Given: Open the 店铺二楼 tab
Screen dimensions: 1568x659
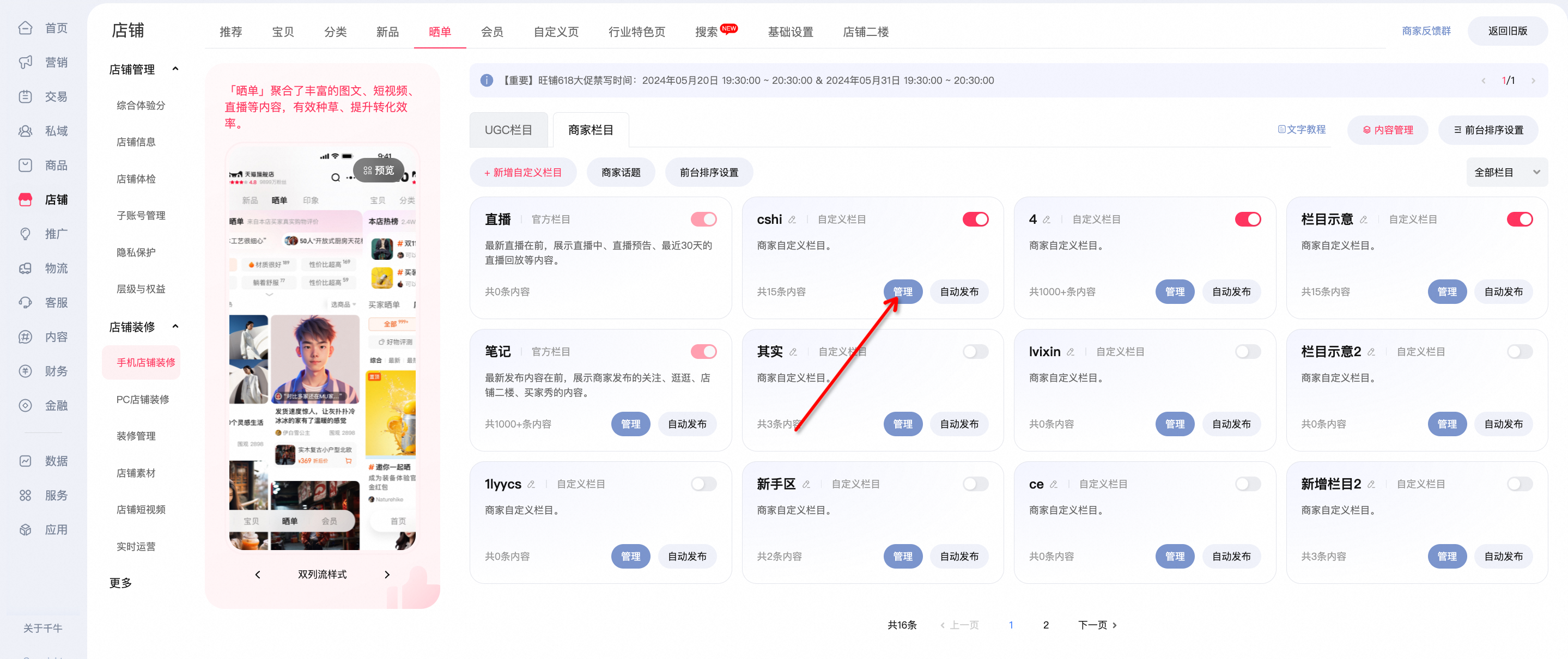Looking at the screenshot, I should [866, 32].
